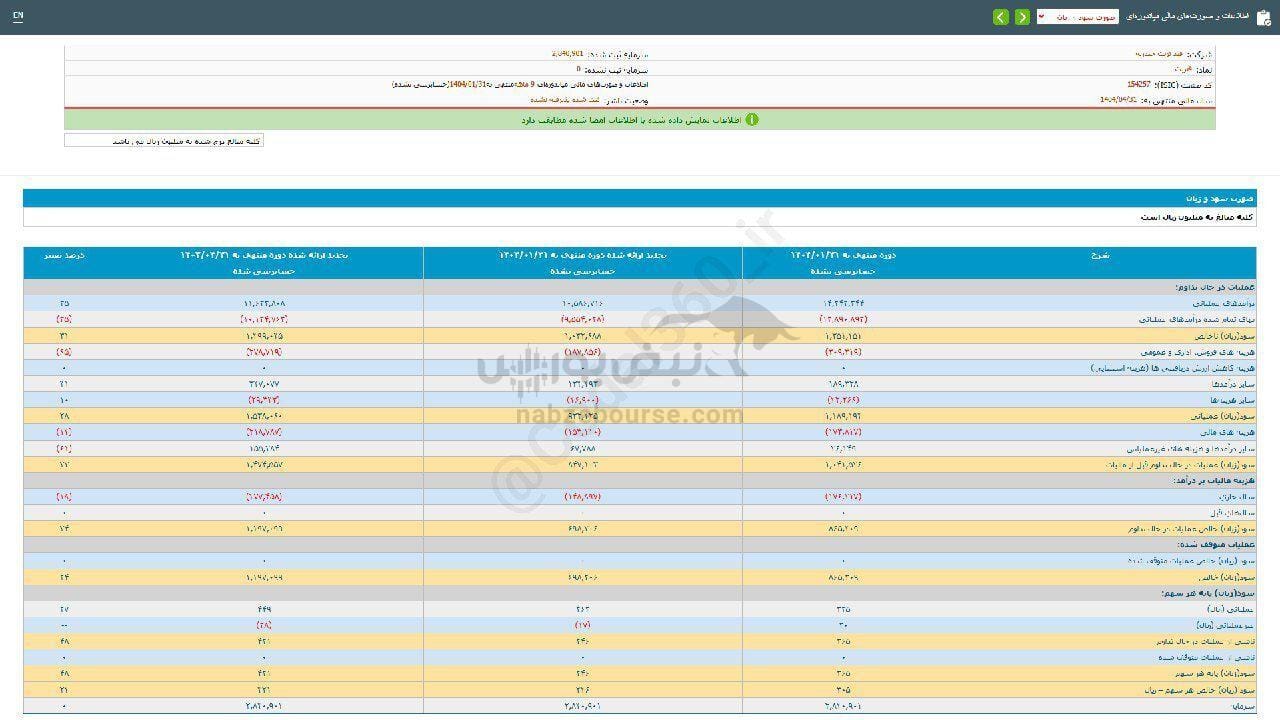The width and height of the screenshot is (1280, 720).
Task: Switch language by clicking the EN icon
Action: click(18, 16)
